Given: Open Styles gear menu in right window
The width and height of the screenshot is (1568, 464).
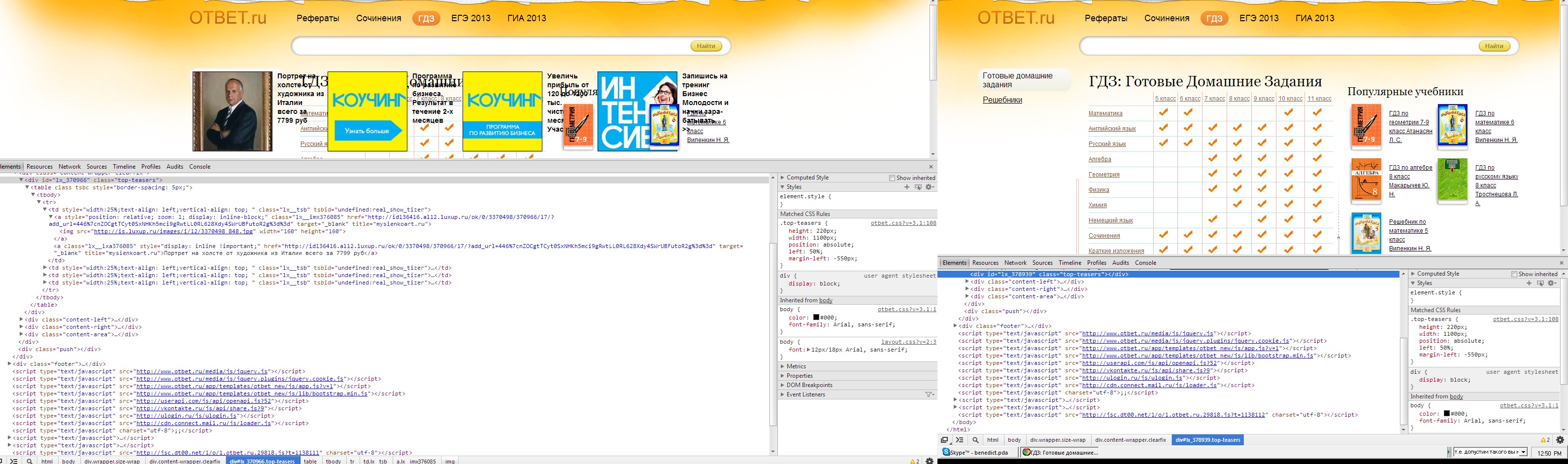Looking at the screenshot, I should [x=1552, y=283].
